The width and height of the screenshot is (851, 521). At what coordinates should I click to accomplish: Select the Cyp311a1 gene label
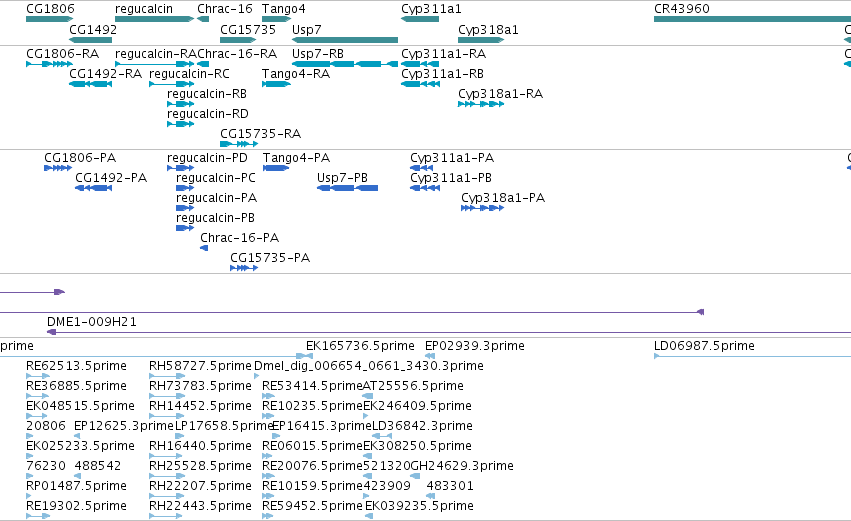point(431,9)
